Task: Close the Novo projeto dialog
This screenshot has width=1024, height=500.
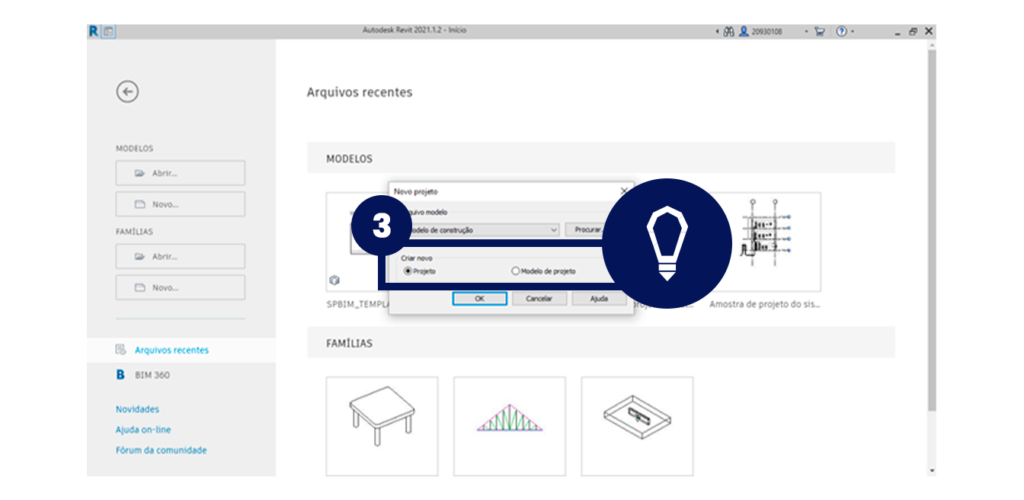Action: pos(624,191)
